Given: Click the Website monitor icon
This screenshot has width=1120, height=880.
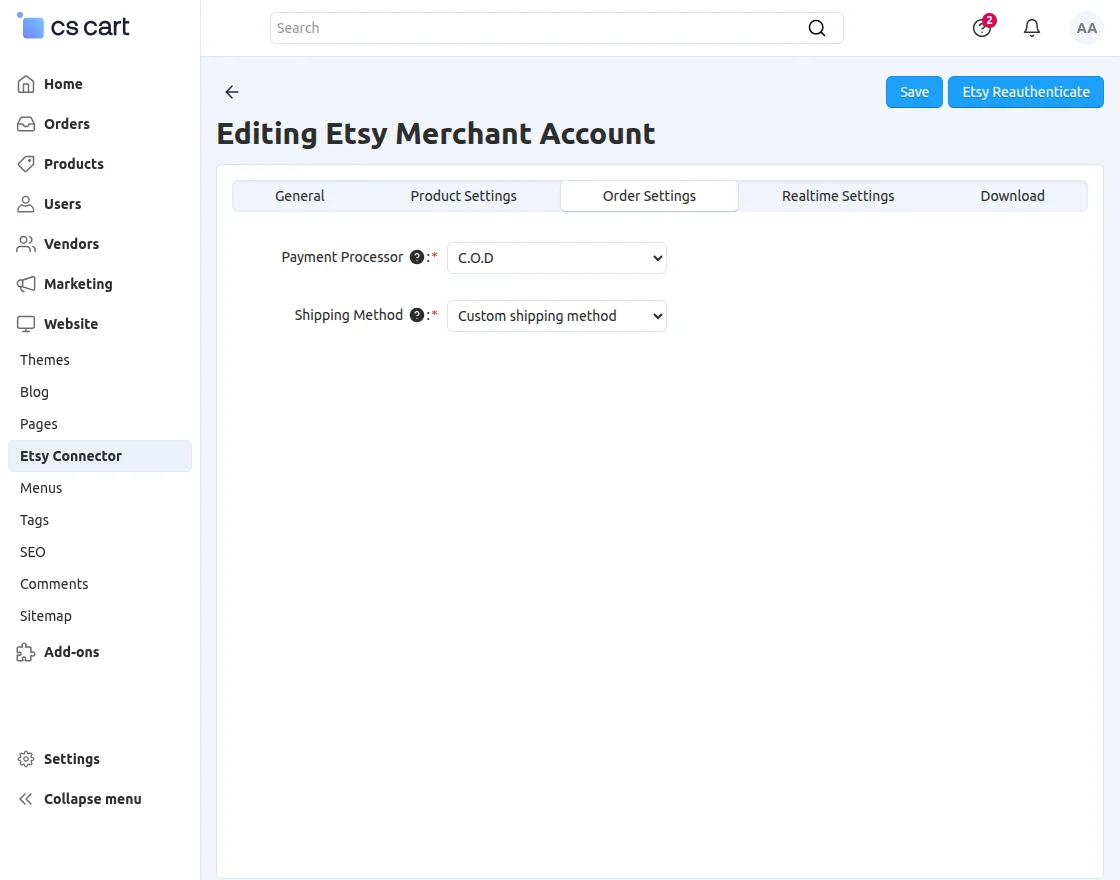Looking at the screenshot, I should coord(26,324).
